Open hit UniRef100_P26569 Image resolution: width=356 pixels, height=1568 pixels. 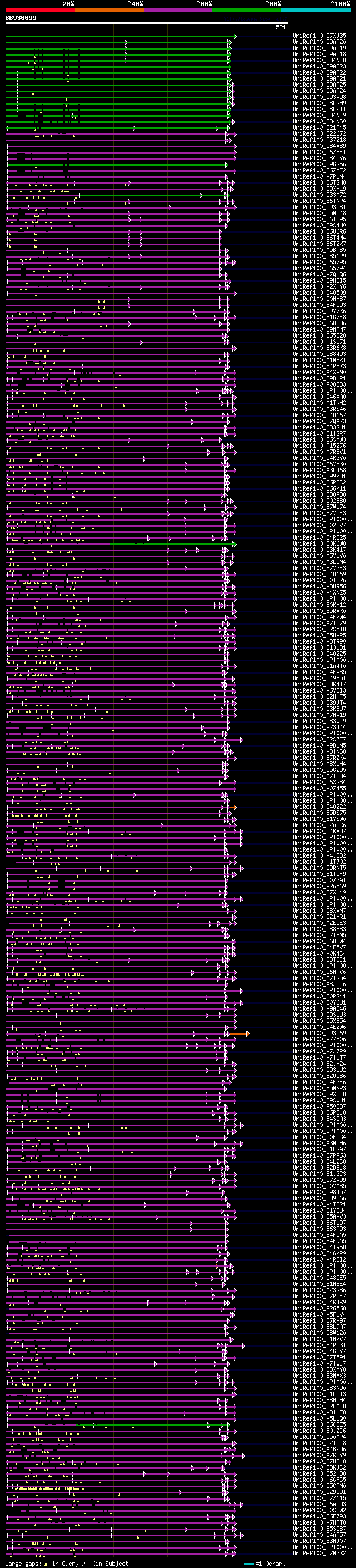(319, 886)
